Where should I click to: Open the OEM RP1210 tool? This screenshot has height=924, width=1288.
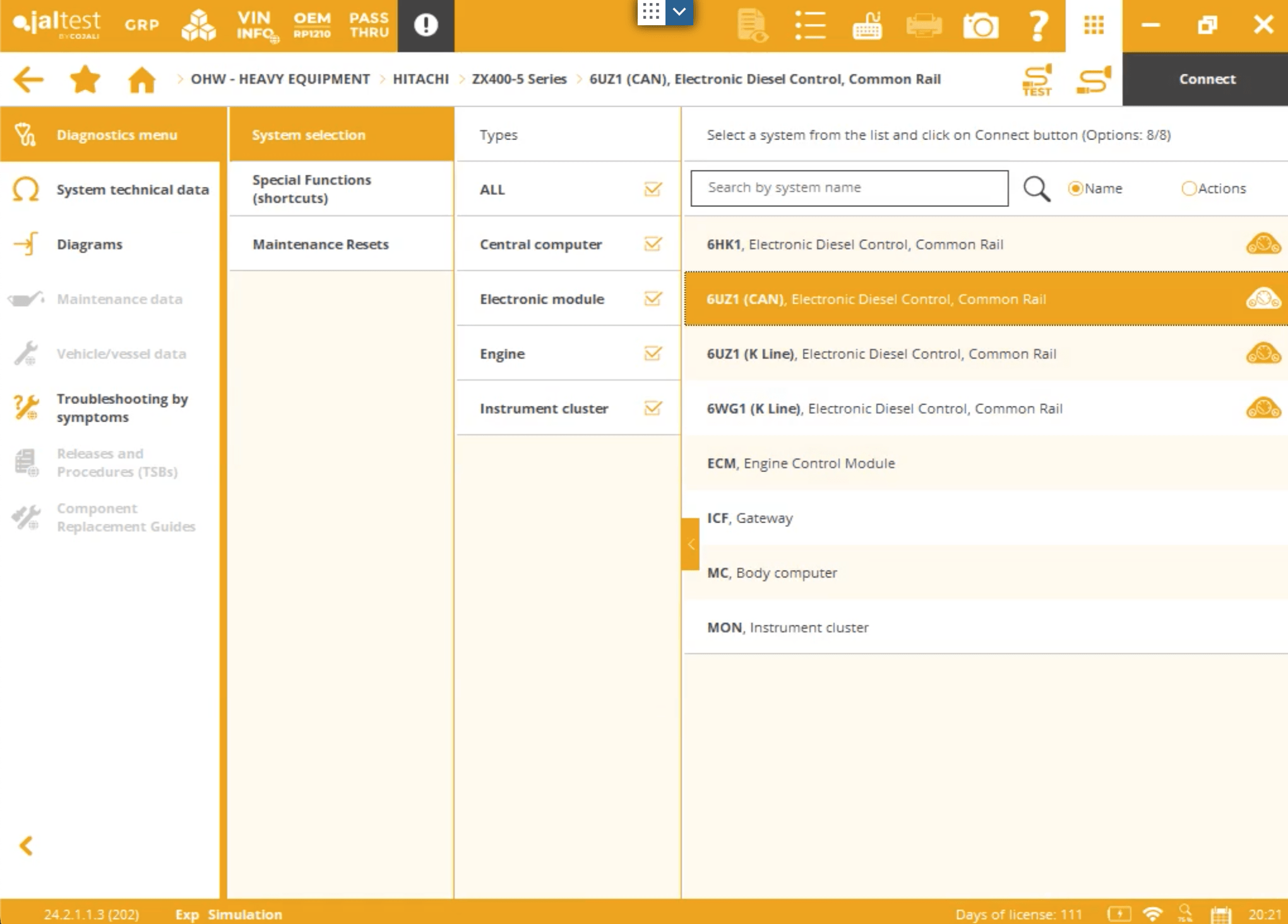pyautogui.click(x=312, y=25)
